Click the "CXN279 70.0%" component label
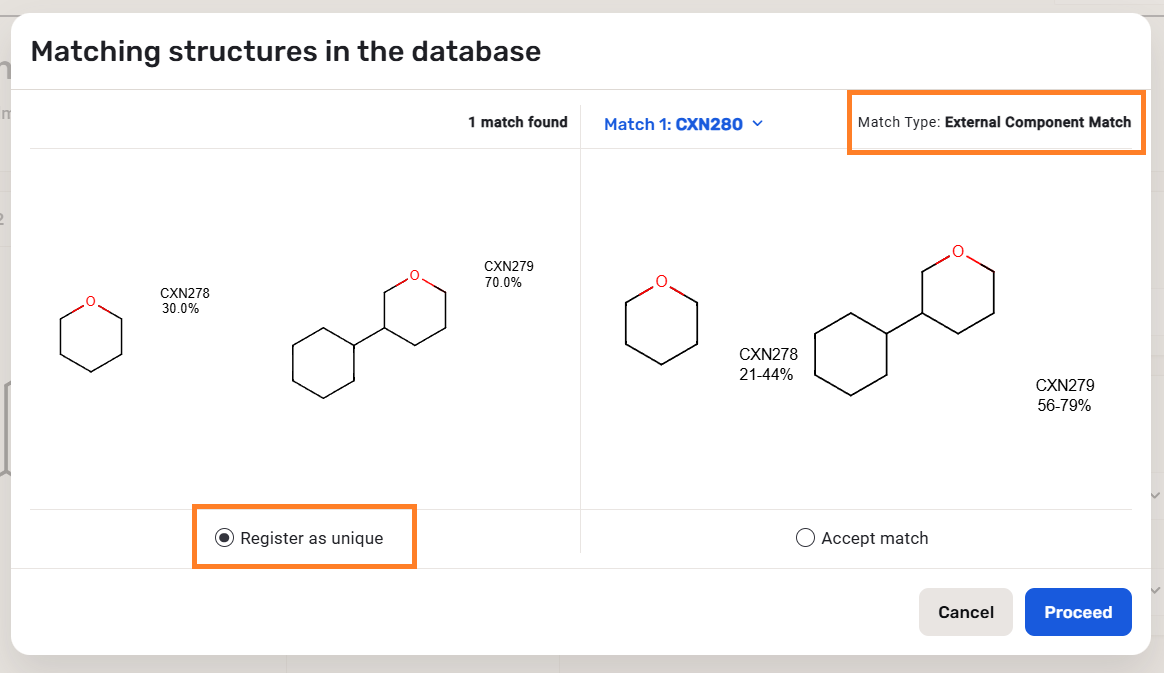Screen dimensions: 1164x673 tap(508, 274)
